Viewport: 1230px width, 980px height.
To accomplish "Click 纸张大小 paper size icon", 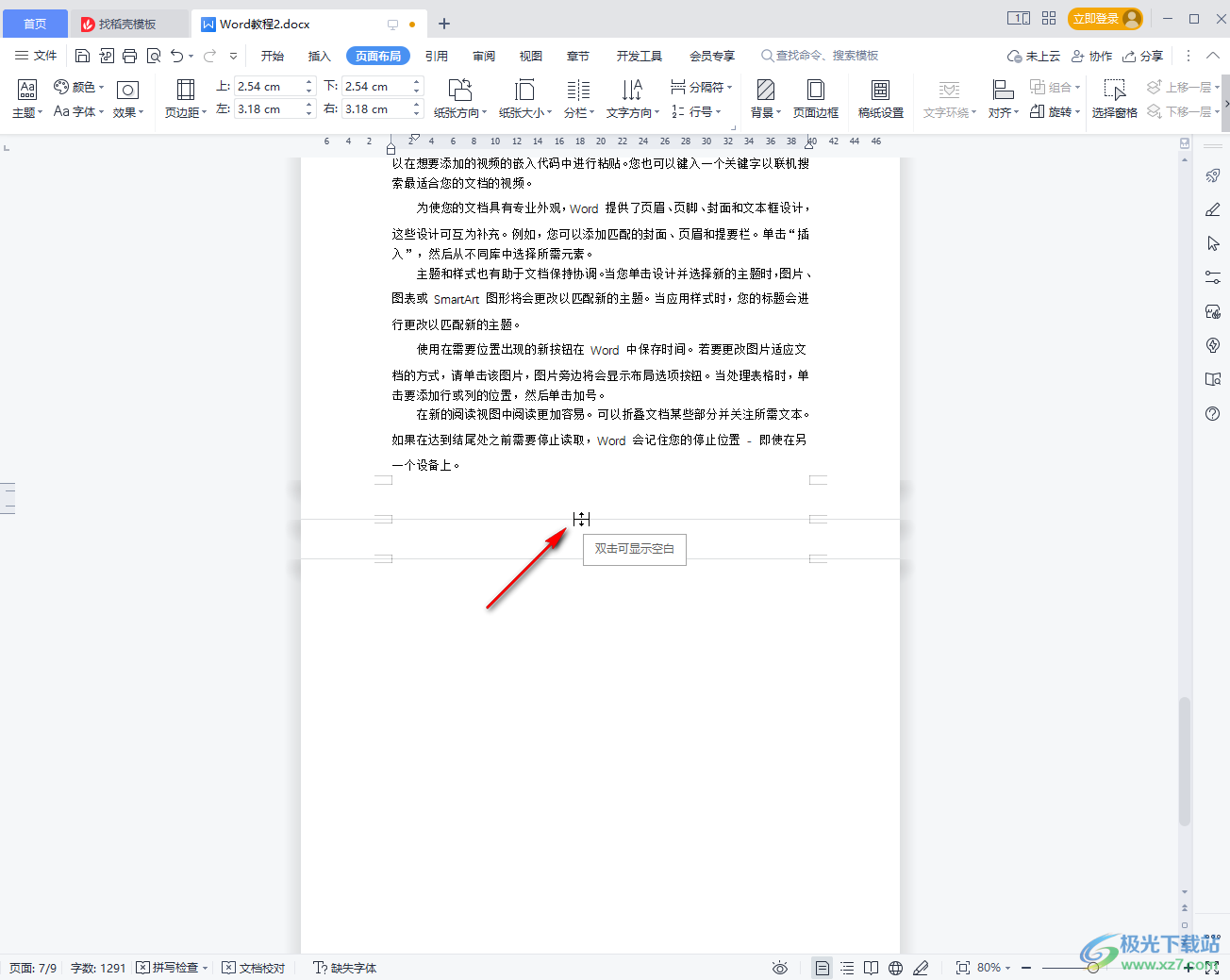I will click(x=525, y=99).
